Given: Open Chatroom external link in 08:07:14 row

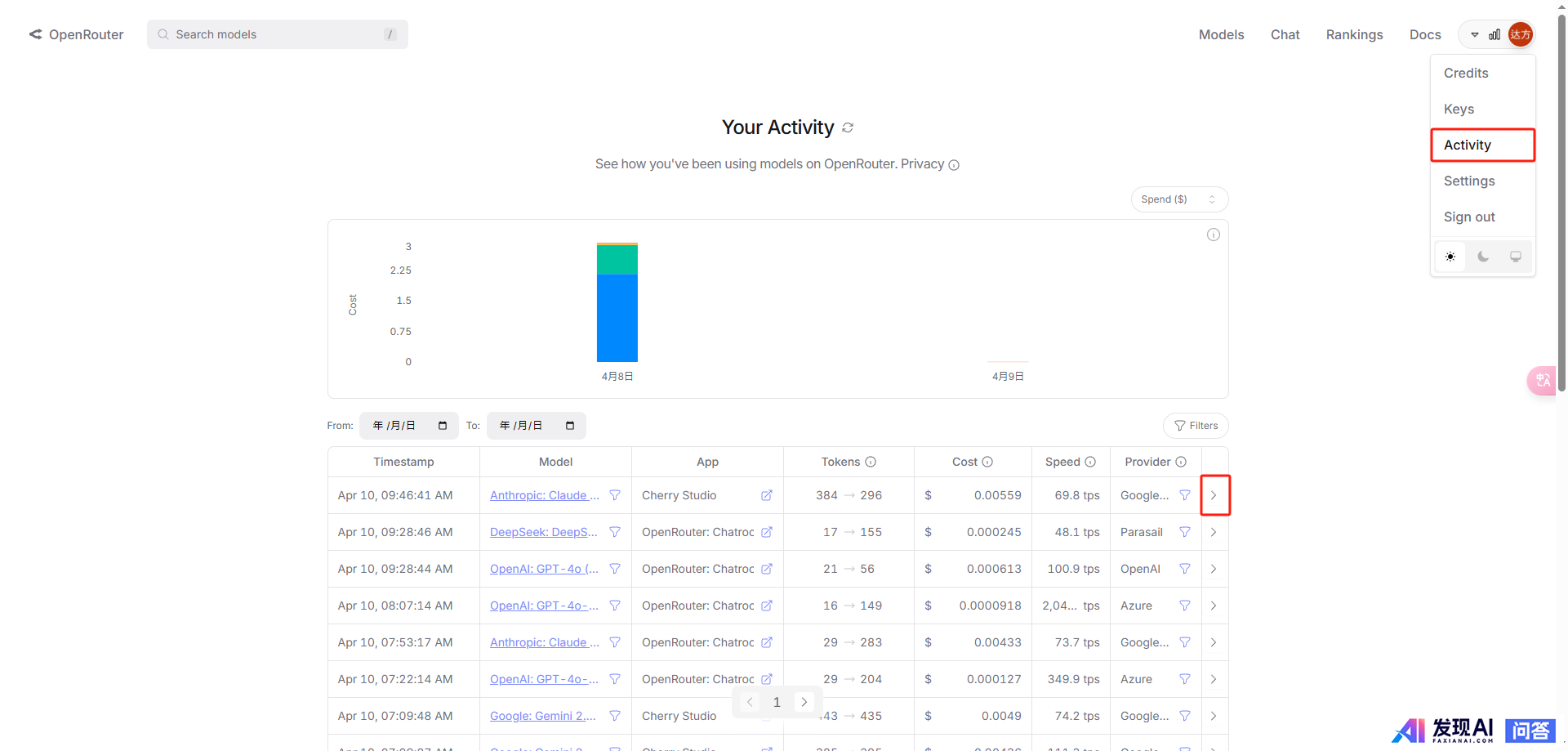Looking at the screenshot, I should [x=767, y=606].
